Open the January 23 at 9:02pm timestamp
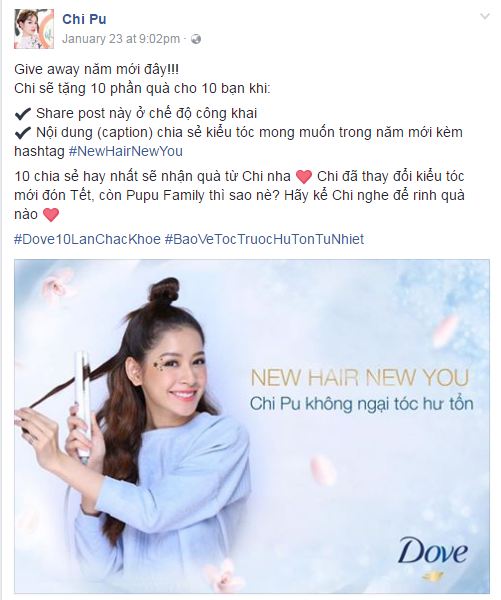Image resolution: width=501 pixels, height=600 pixels. tap(121, 39)
